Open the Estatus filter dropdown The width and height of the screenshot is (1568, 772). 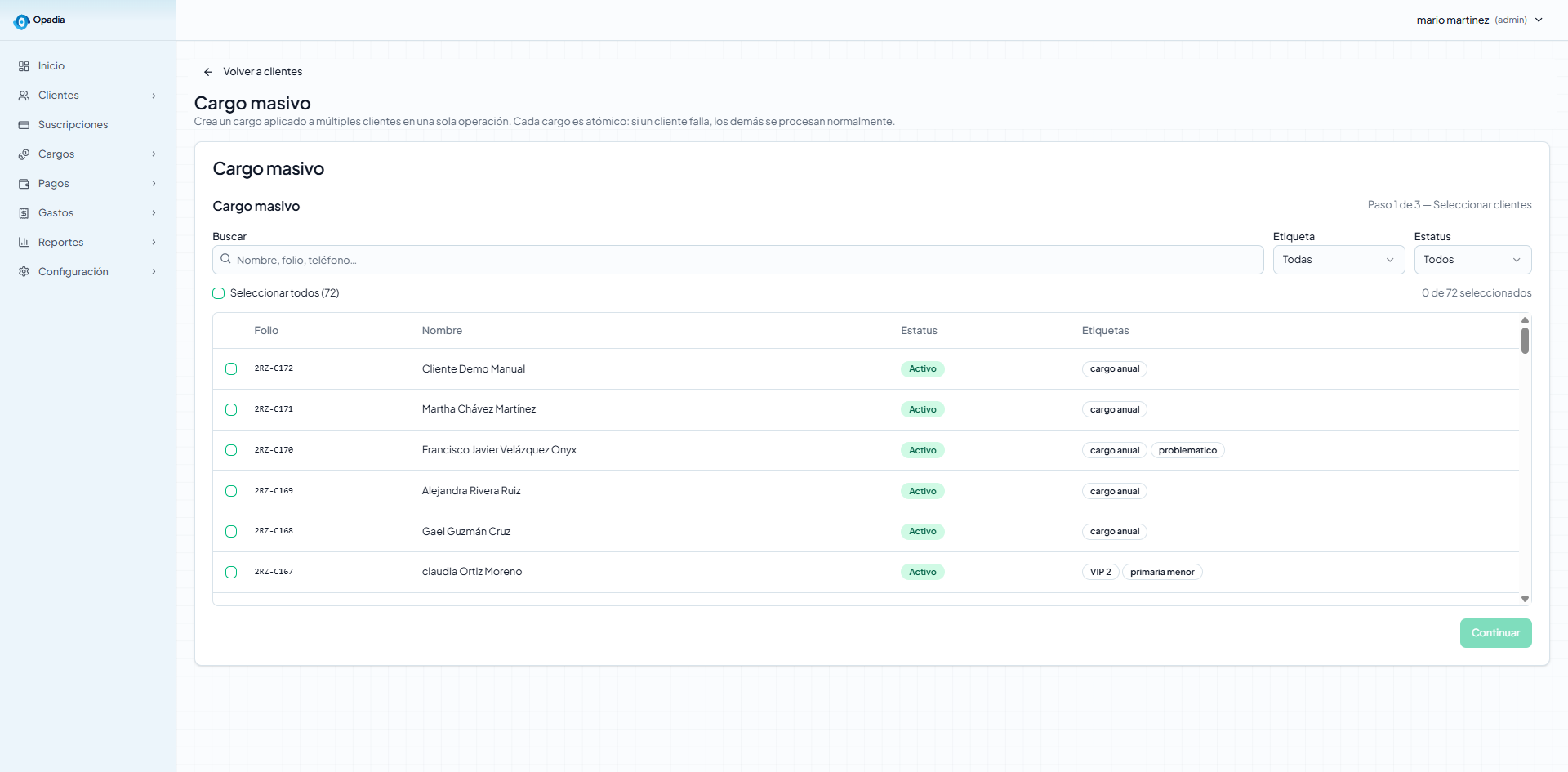coord(1472,260)
